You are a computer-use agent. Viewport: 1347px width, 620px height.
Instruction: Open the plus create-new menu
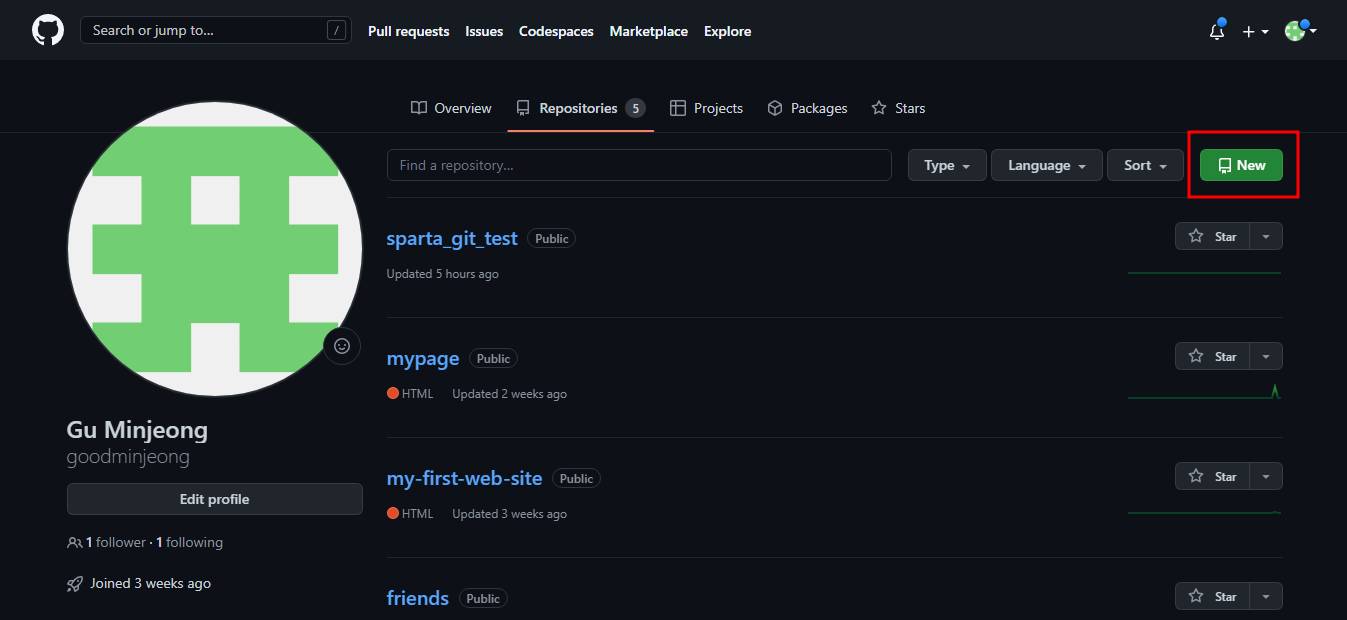(x=1255, y=31)
